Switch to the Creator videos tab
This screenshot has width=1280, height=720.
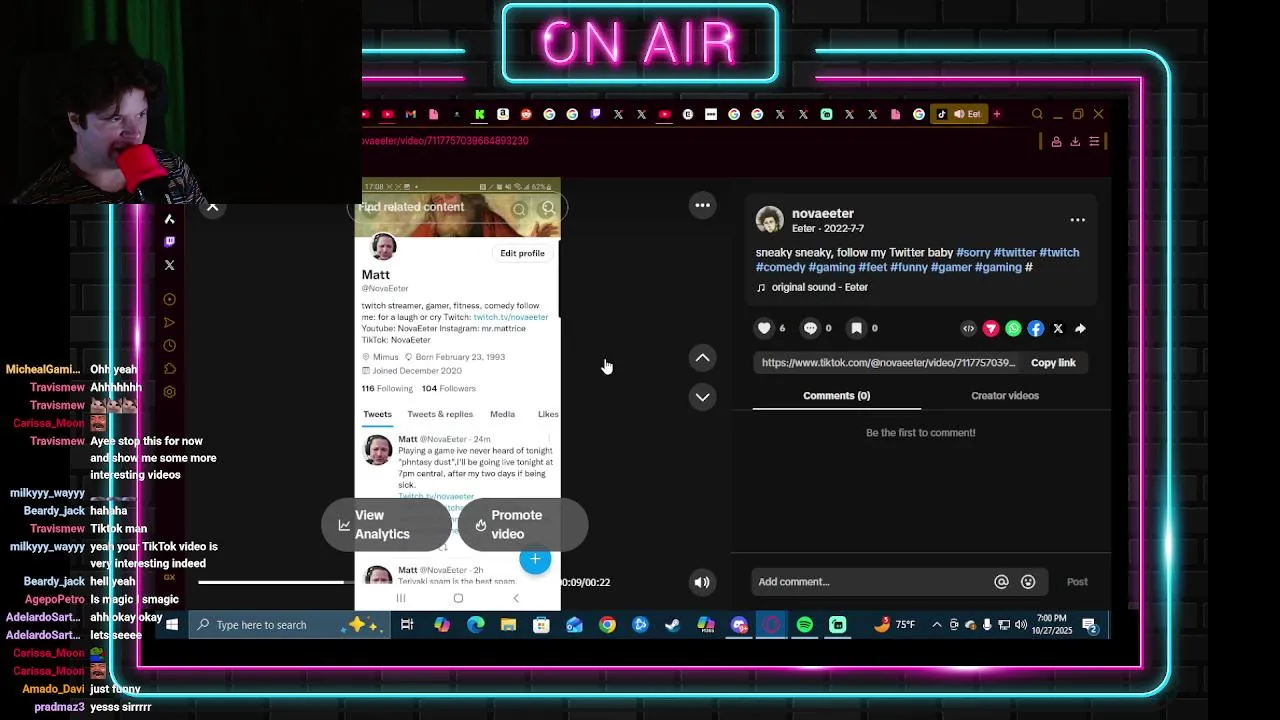(1005, 396)
